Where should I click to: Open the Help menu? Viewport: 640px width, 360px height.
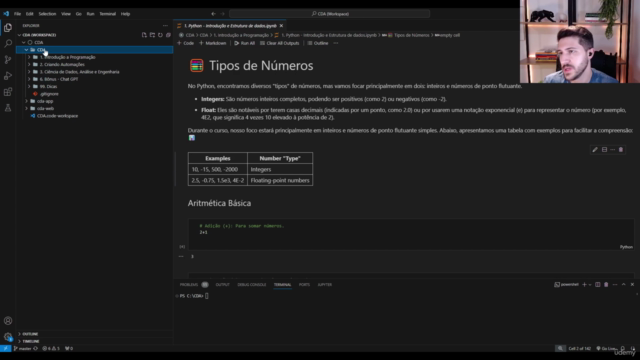125,14
